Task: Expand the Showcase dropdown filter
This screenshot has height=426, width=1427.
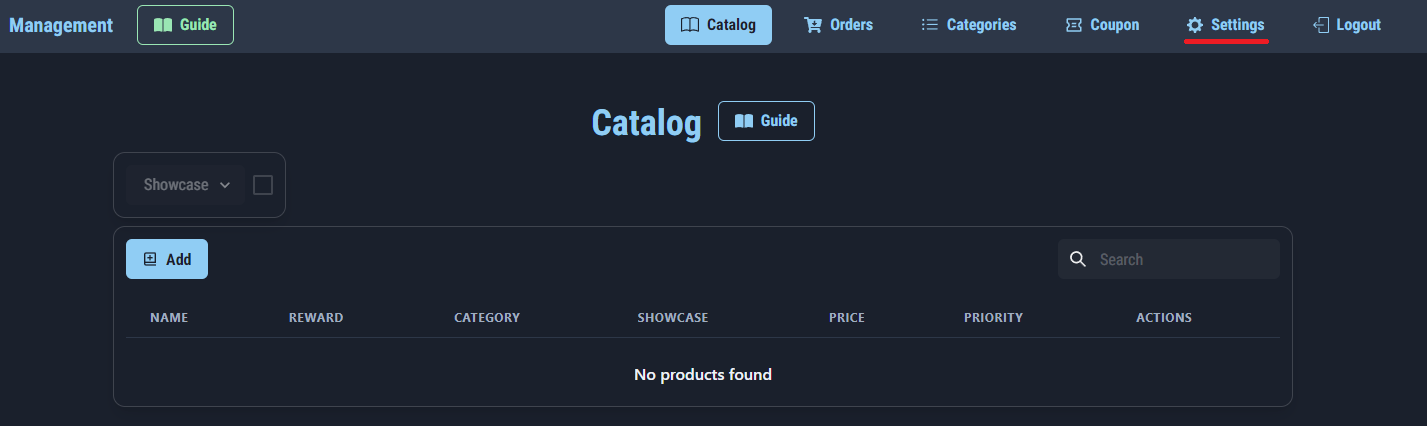Action: point(186,185)
